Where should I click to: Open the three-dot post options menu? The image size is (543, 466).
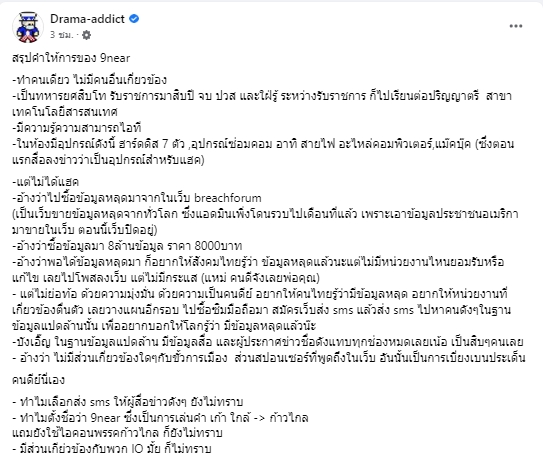(516, 26)
